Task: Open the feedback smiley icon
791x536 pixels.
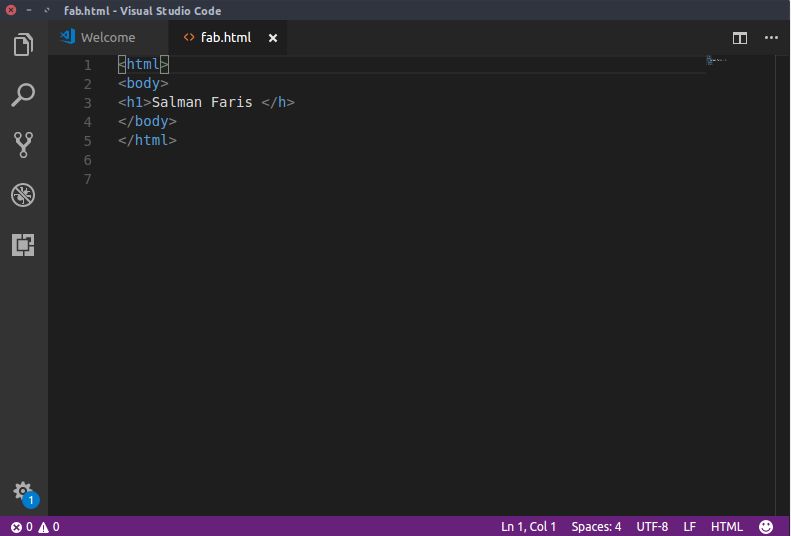Action: (766, 527)
